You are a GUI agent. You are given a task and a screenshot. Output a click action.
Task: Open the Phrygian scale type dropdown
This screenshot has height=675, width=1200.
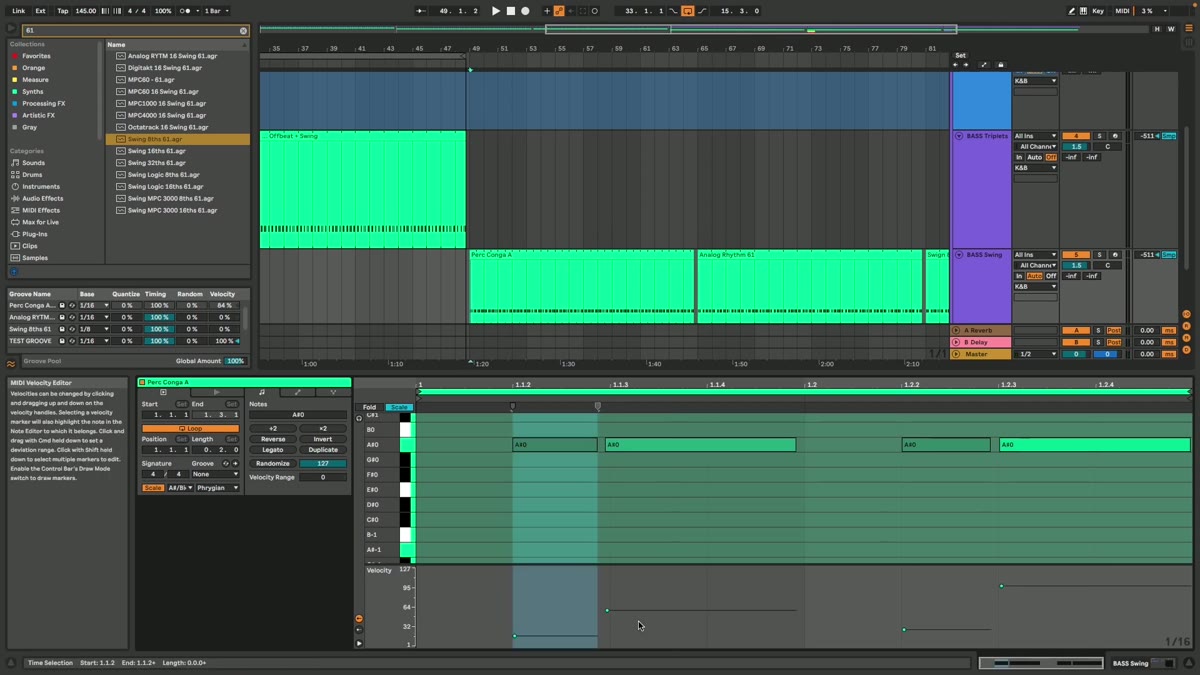click(x=217, y=488)
